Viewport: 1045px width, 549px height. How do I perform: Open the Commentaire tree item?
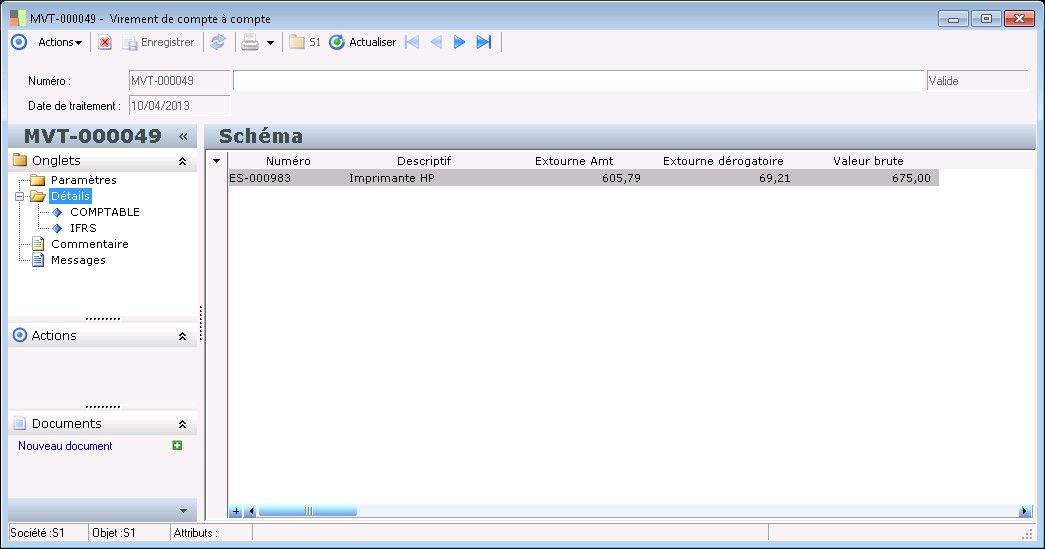click(x=90, y=244)
